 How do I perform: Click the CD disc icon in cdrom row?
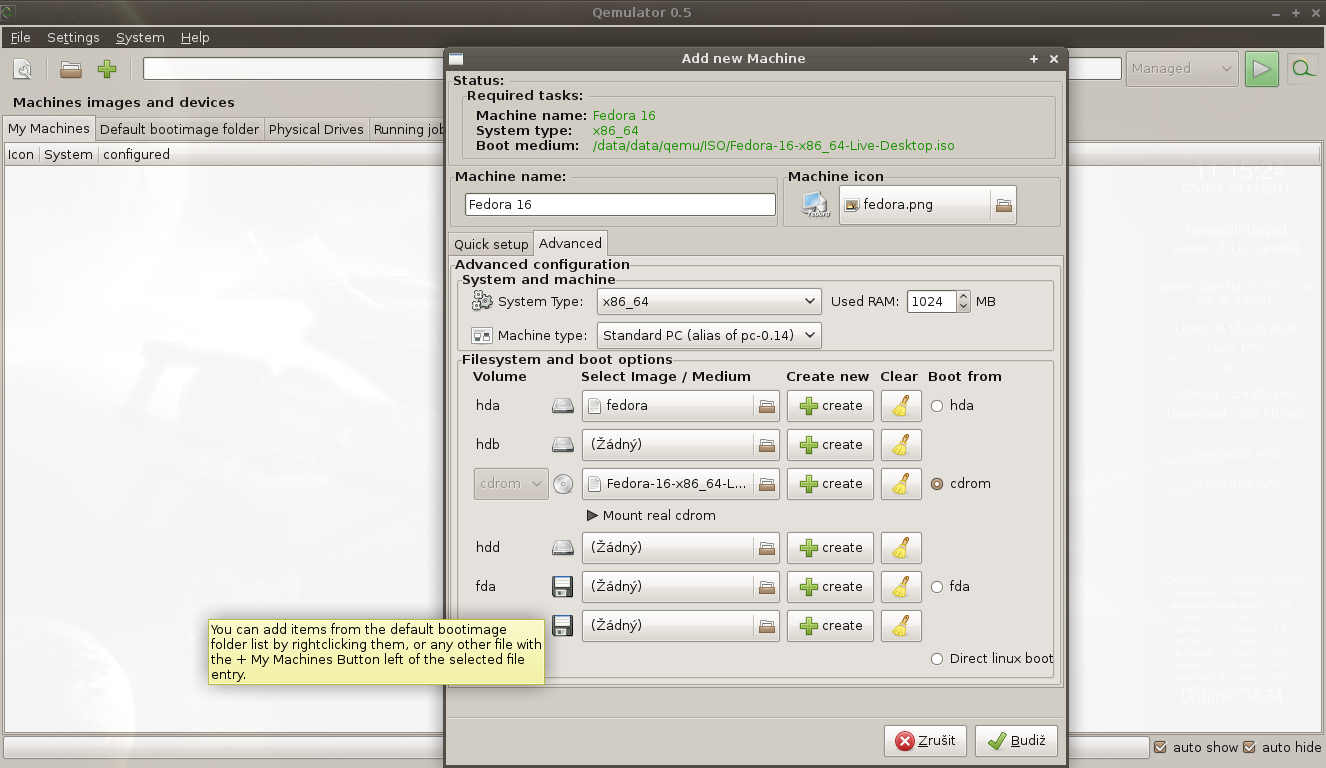(x=564, y=484)
